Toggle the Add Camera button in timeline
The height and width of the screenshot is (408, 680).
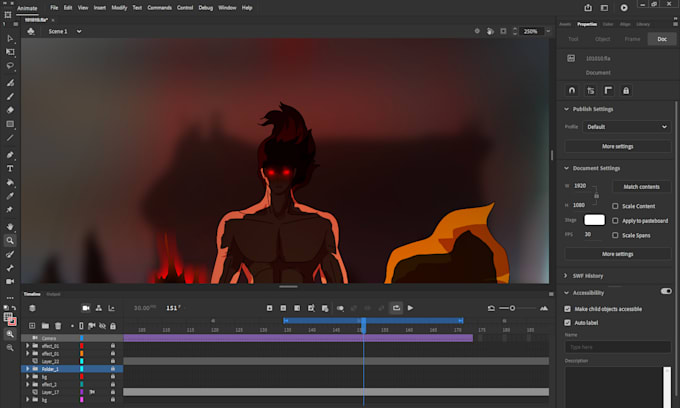[86, 308]
